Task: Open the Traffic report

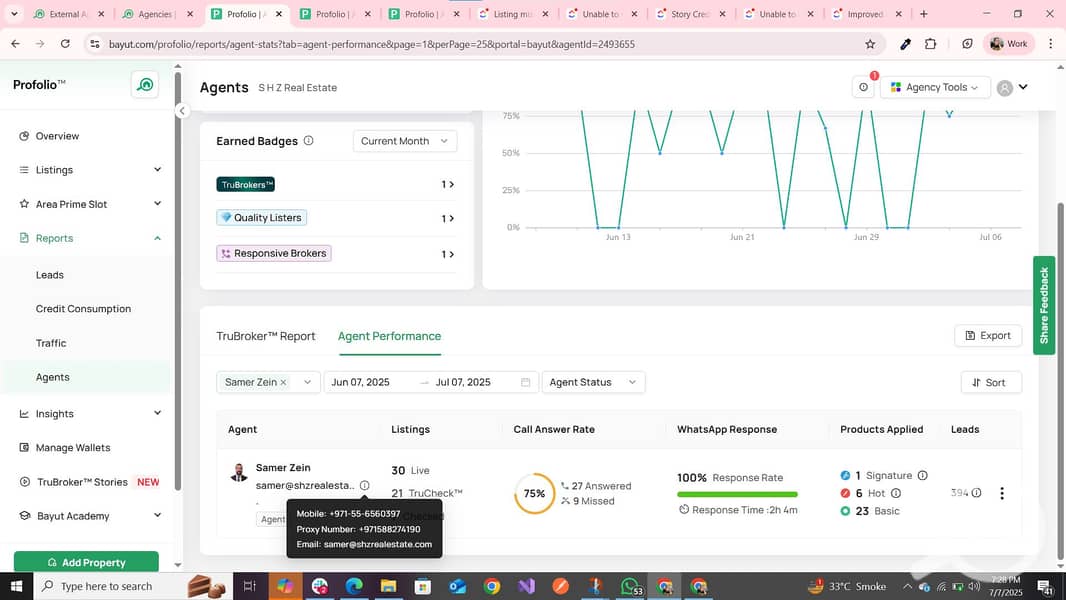Action: point(51,343)
